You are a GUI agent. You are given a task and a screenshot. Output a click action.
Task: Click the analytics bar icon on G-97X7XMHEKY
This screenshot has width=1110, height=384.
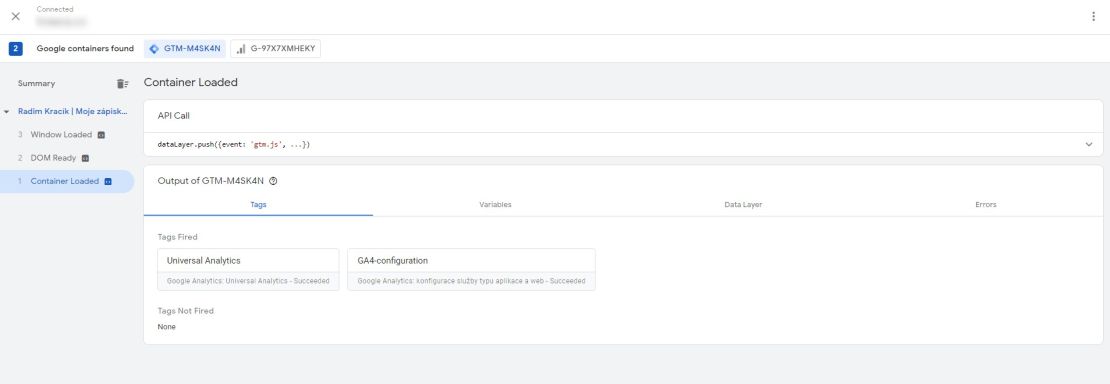tap(241, 49)
